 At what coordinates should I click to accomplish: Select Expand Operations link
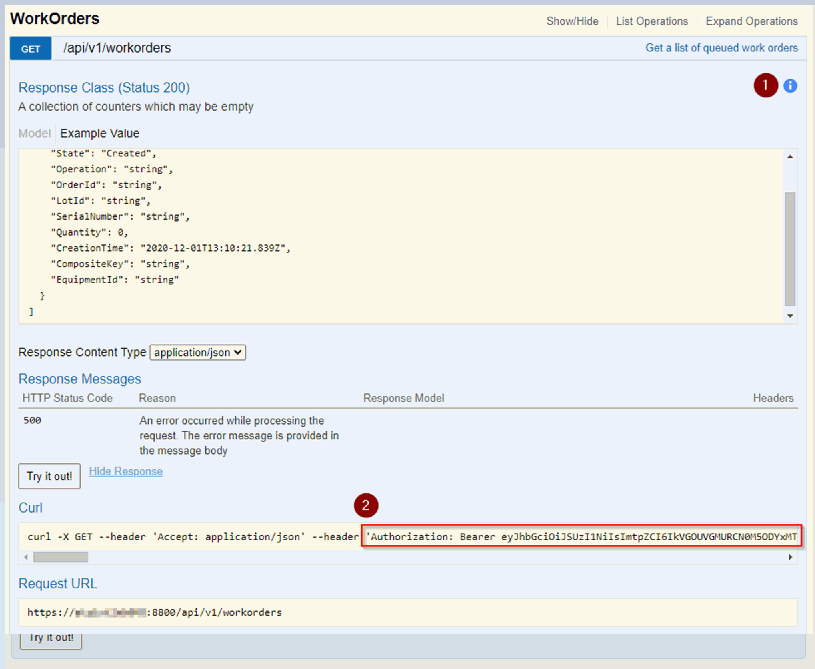[x=751, y=21]
